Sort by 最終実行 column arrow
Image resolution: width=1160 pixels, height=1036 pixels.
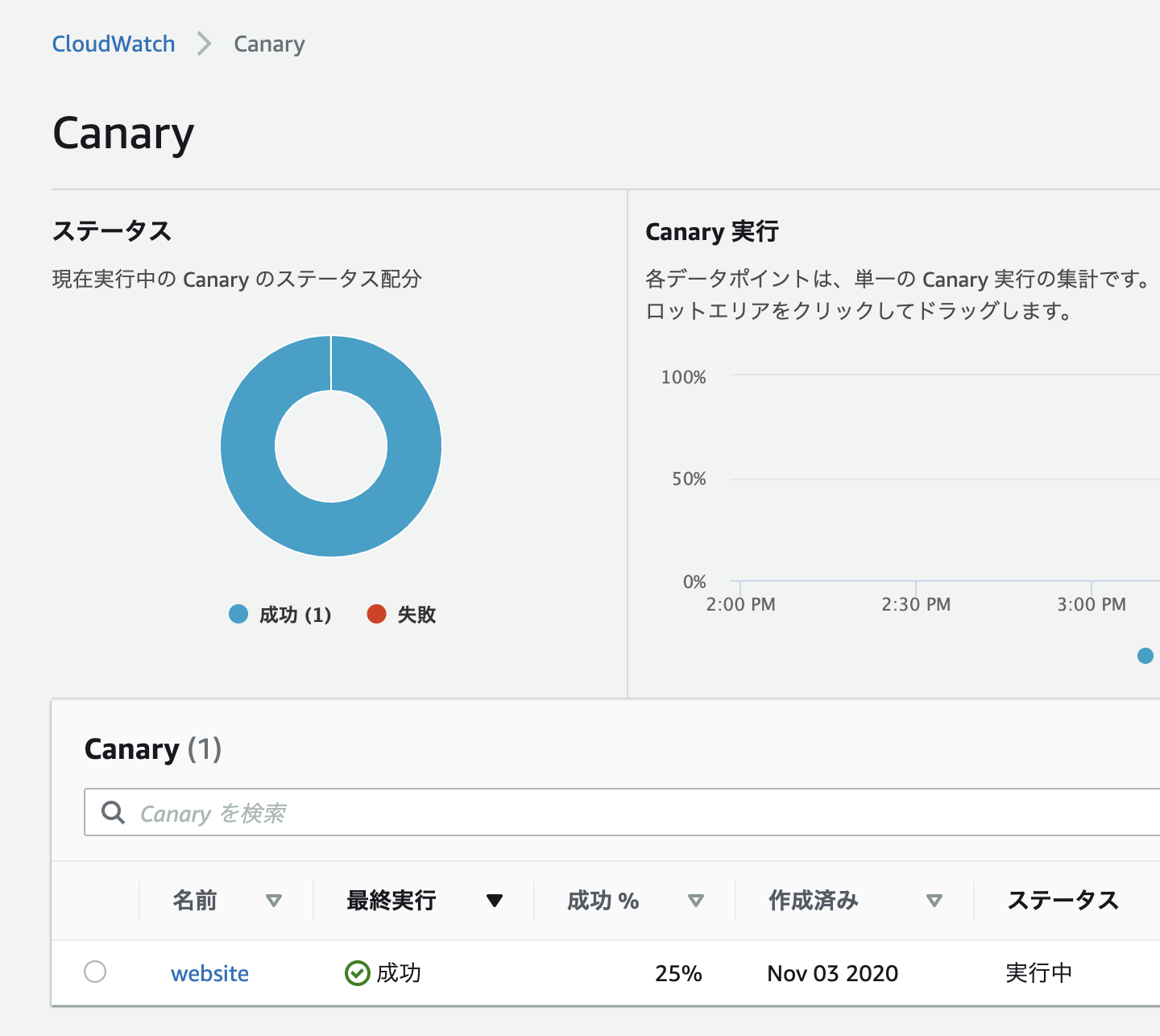(495, 901)
